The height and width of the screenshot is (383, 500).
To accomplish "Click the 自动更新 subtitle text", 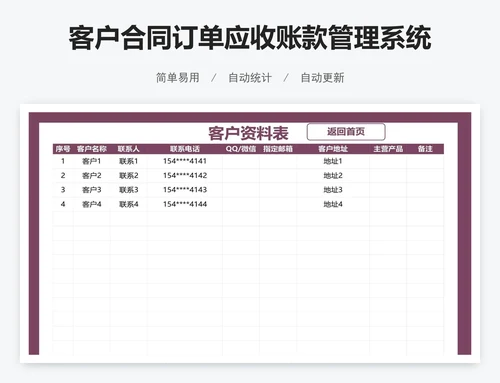I will tap(322, 78).
